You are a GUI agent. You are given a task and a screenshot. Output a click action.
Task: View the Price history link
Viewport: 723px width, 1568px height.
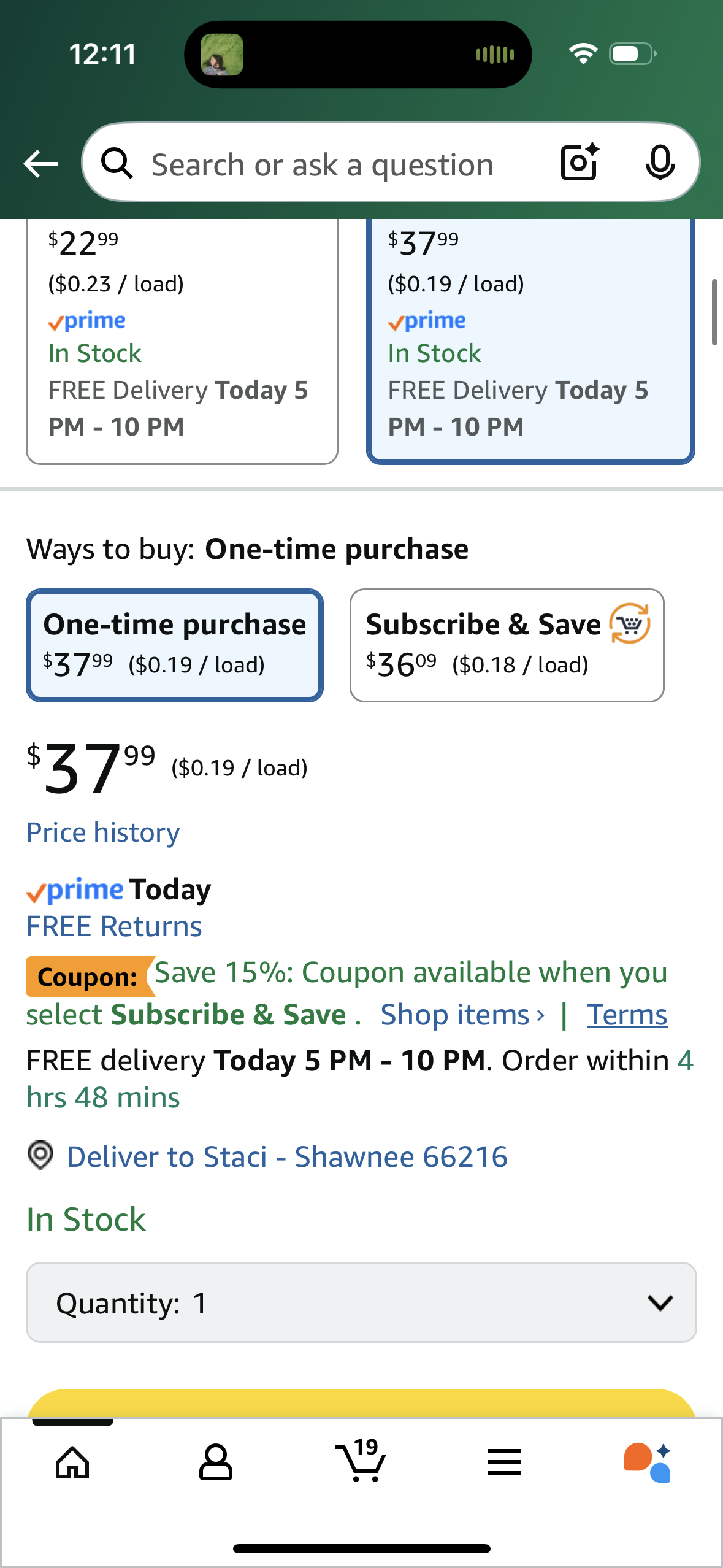click(x=103, y=832)
